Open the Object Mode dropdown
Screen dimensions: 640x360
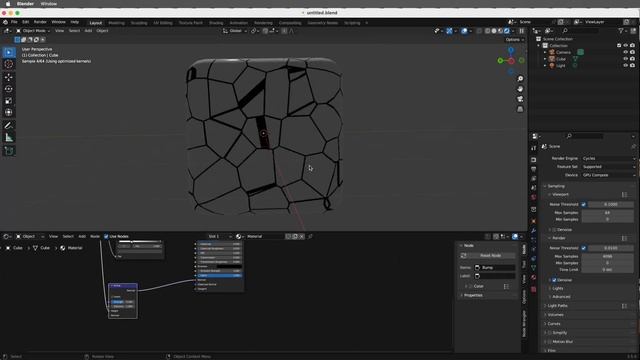pyautogui.click(x=33, y=31)
